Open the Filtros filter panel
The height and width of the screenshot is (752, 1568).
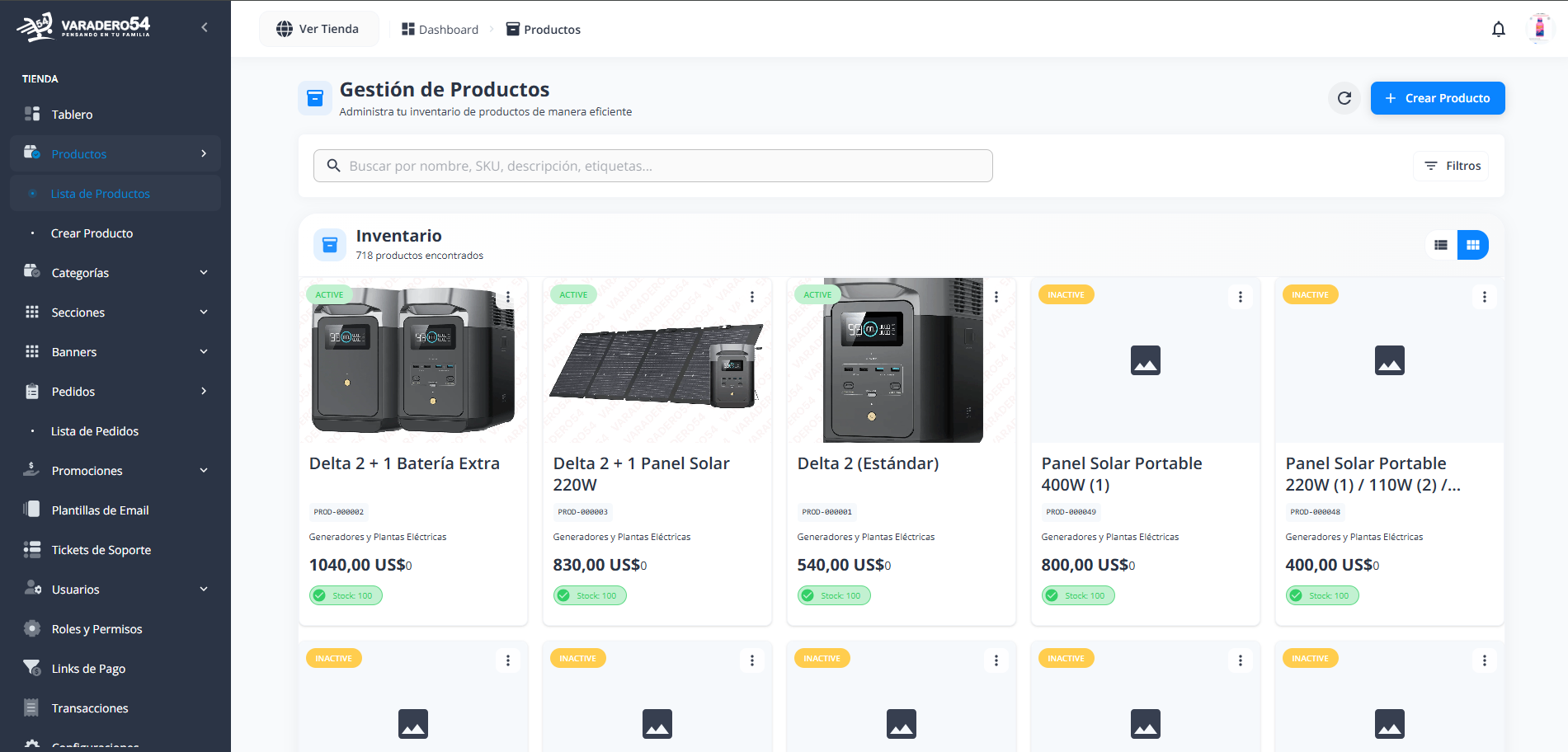click(x=1453, y=166)
